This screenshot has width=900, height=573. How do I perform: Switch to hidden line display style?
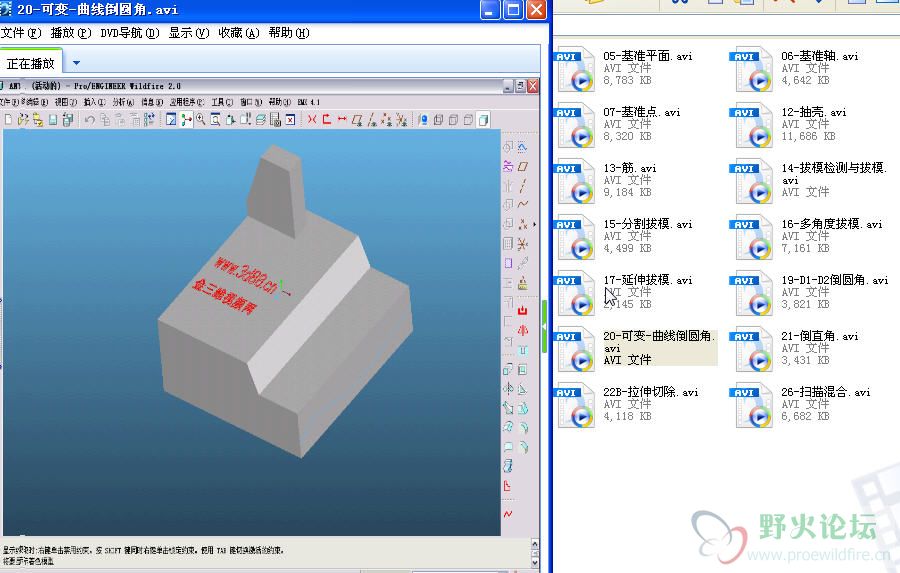tap(453, 119)
